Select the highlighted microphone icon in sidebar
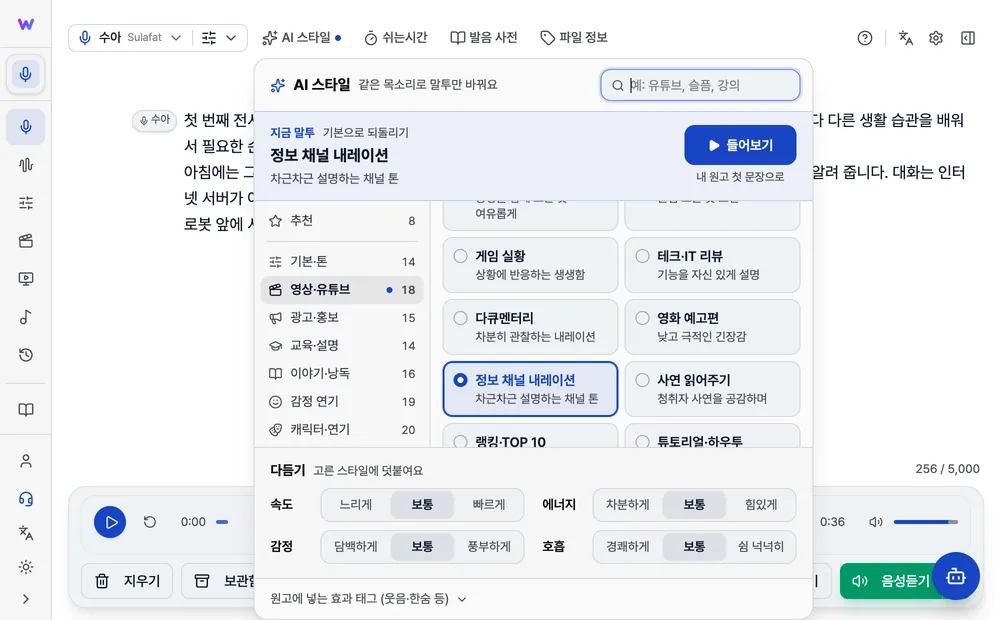The width and height of the screenshot is (1000, 620). pos(26,127)
